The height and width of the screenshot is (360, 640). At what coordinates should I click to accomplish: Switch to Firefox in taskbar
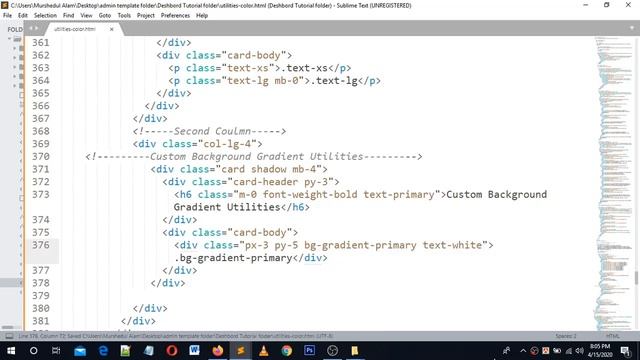(218, 351)
